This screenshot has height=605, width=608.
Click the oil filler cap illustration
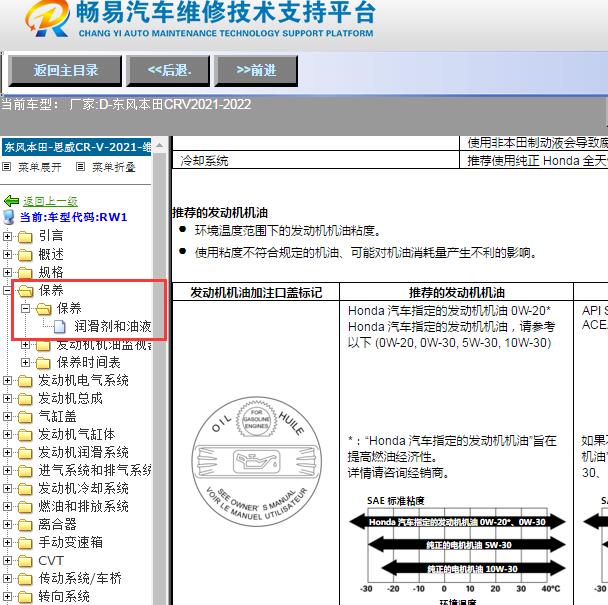[x=257, y=461]
